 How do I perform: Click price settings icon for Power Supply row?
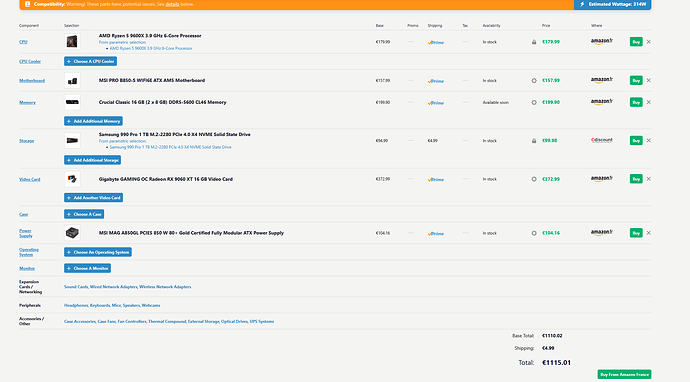pos(534,233)
